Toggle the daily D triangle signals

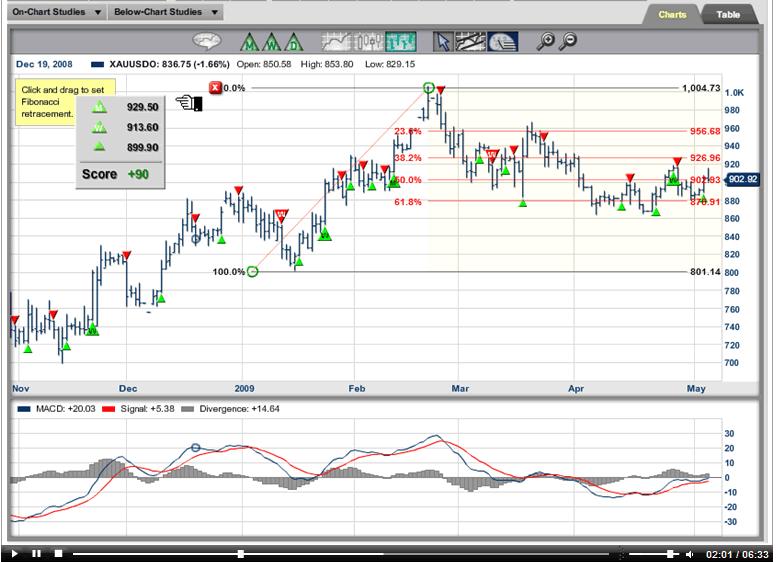tap(294, 42)
